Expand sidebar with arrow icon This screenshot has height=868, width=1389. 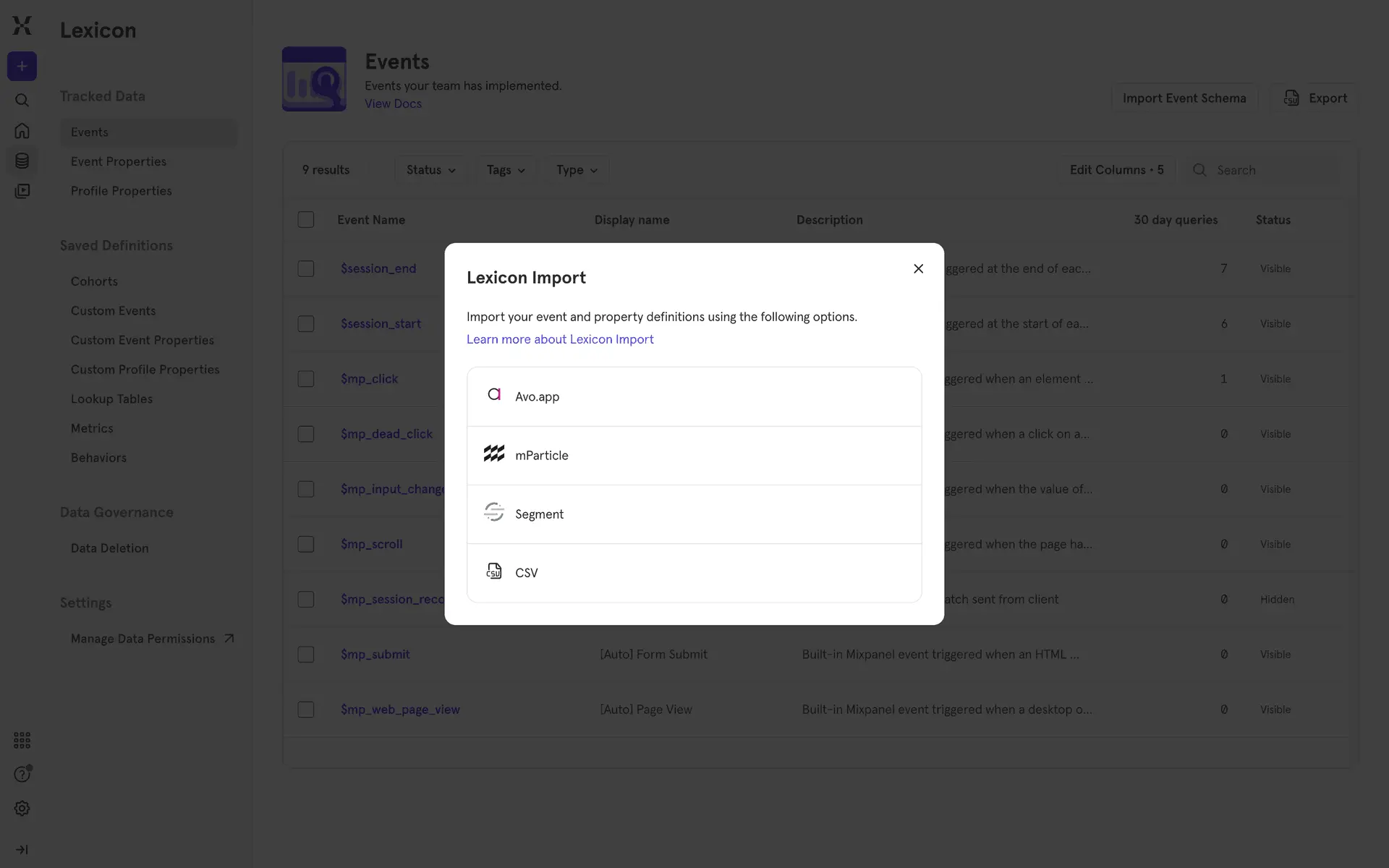22,849
